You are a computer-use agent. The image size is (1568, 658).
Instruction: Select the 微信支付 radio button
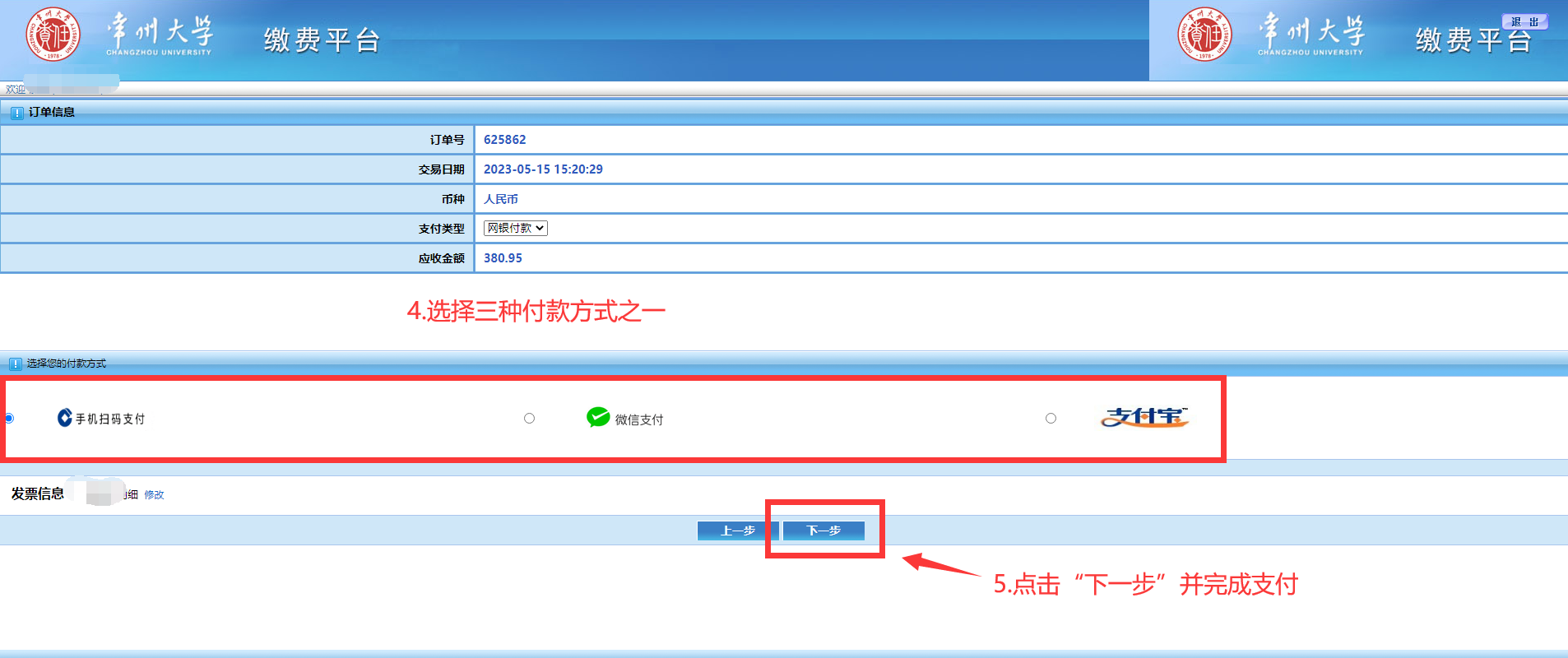tap(529, 419)
